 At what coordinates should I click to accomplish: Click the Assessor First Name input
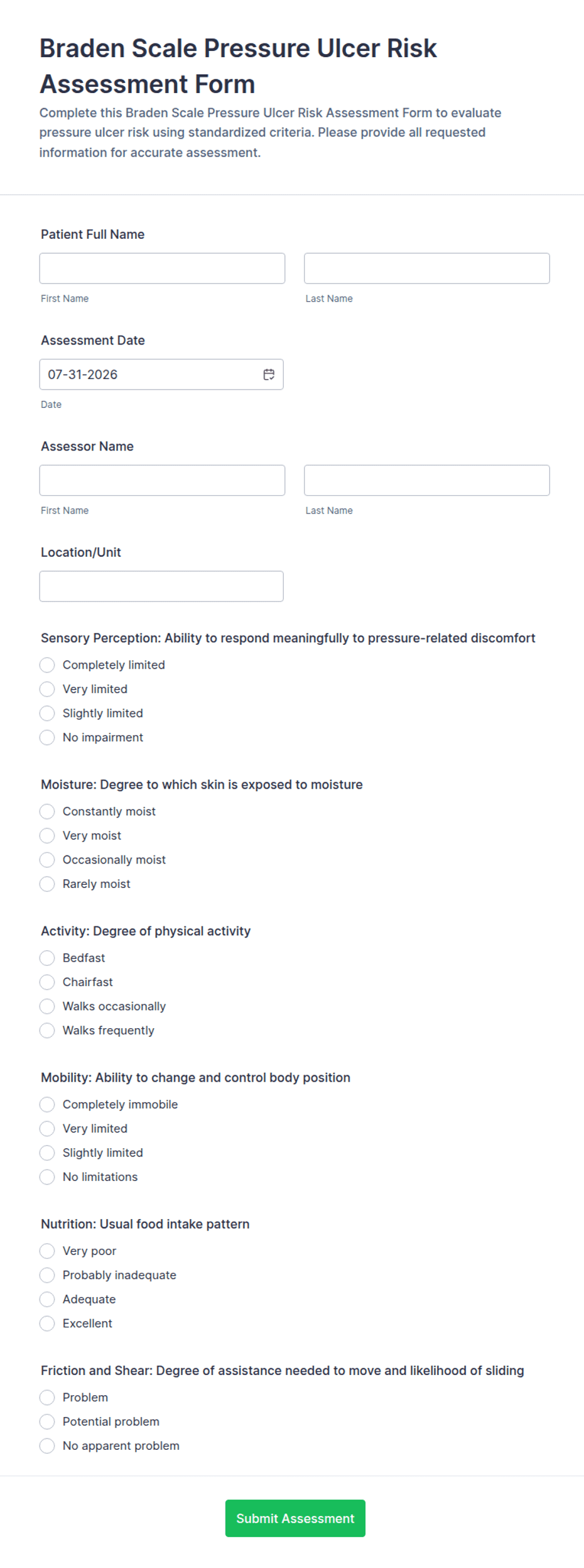[162, 480]
